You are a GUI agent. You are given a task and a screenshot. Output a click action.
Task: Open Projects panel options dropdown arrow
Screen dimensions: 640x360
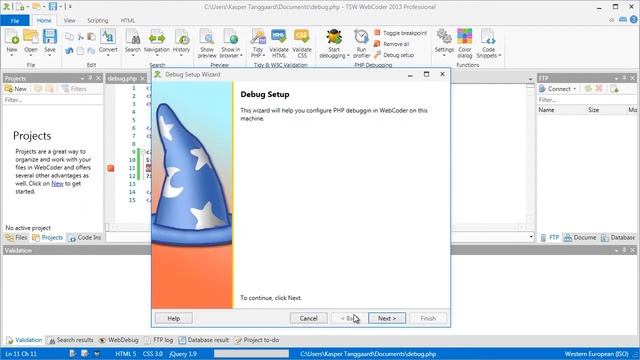coord(82,78)
